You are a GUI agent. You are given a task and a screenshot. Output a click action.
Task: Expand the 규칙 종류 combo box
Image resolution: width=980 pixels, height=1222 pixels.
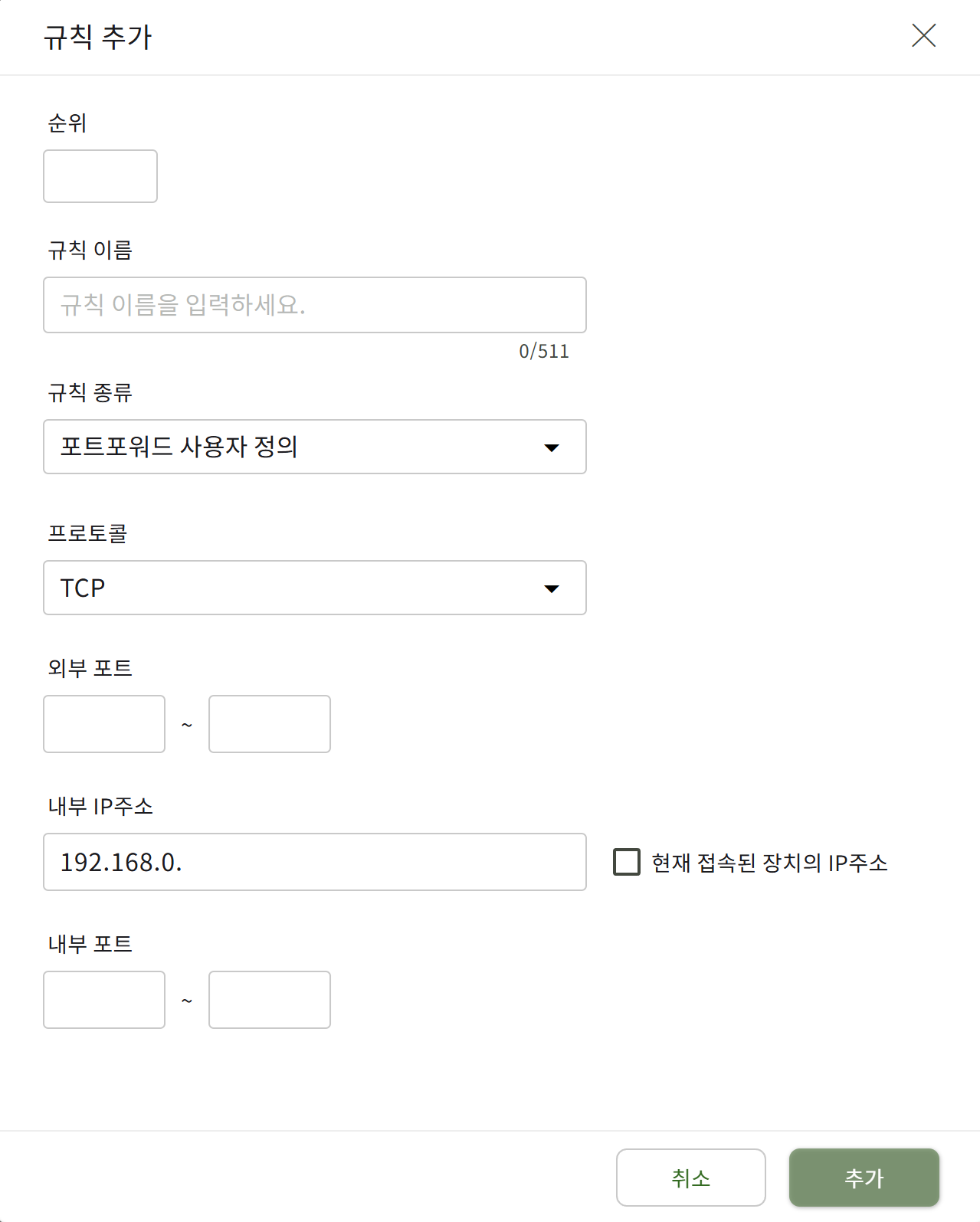[314, 447]
